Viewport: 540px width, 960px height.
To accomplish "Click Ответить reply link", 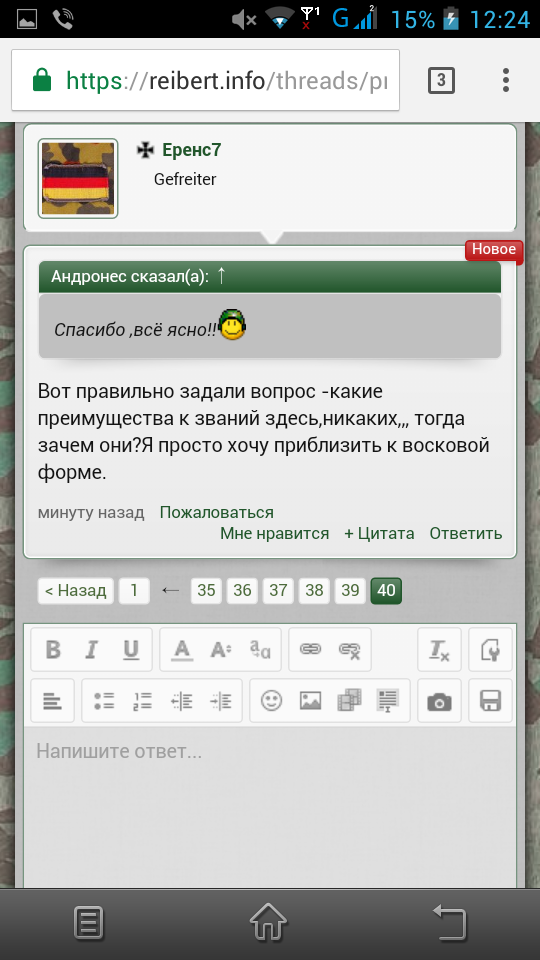I will 466,534.
